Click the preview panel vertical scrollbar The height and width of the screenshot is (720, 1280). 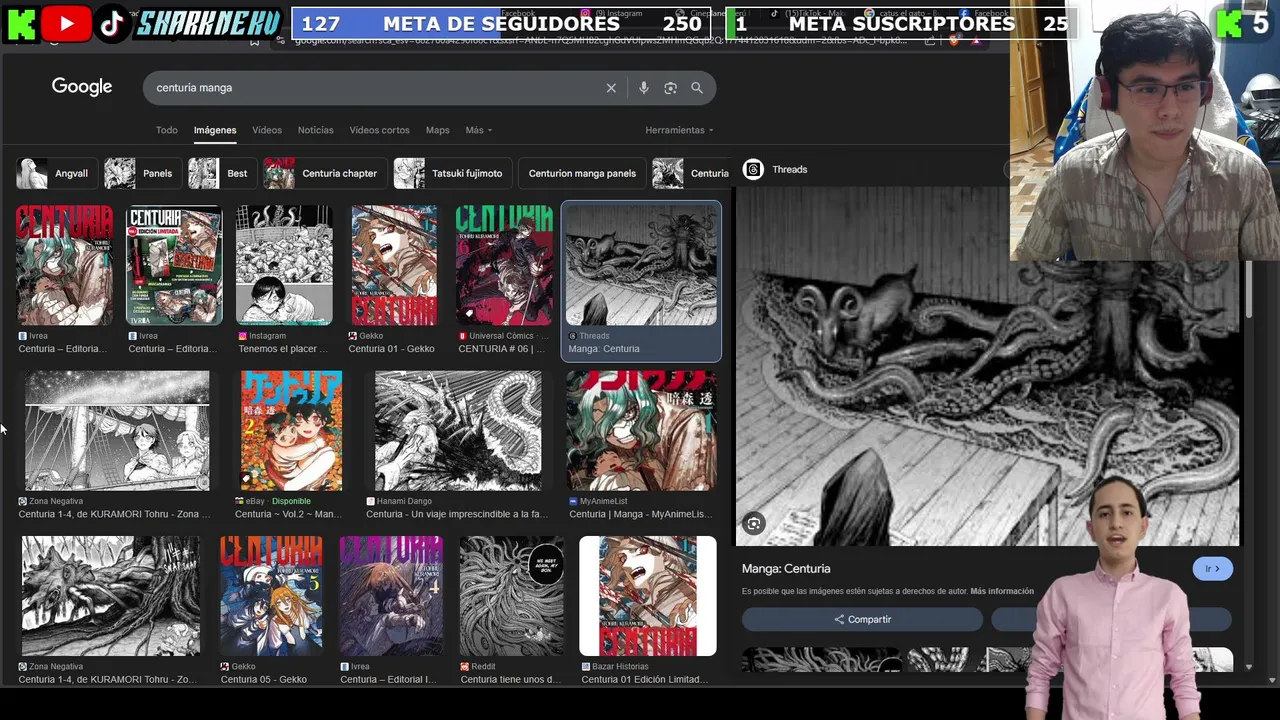pos(1249,290)
